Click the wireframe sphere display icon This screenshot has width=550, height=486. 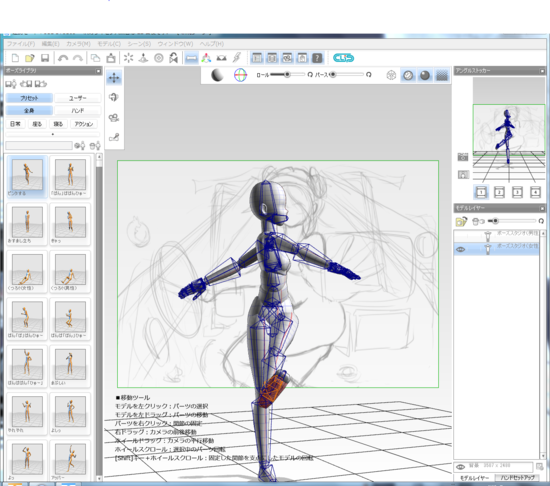click(x=391, y=75)
